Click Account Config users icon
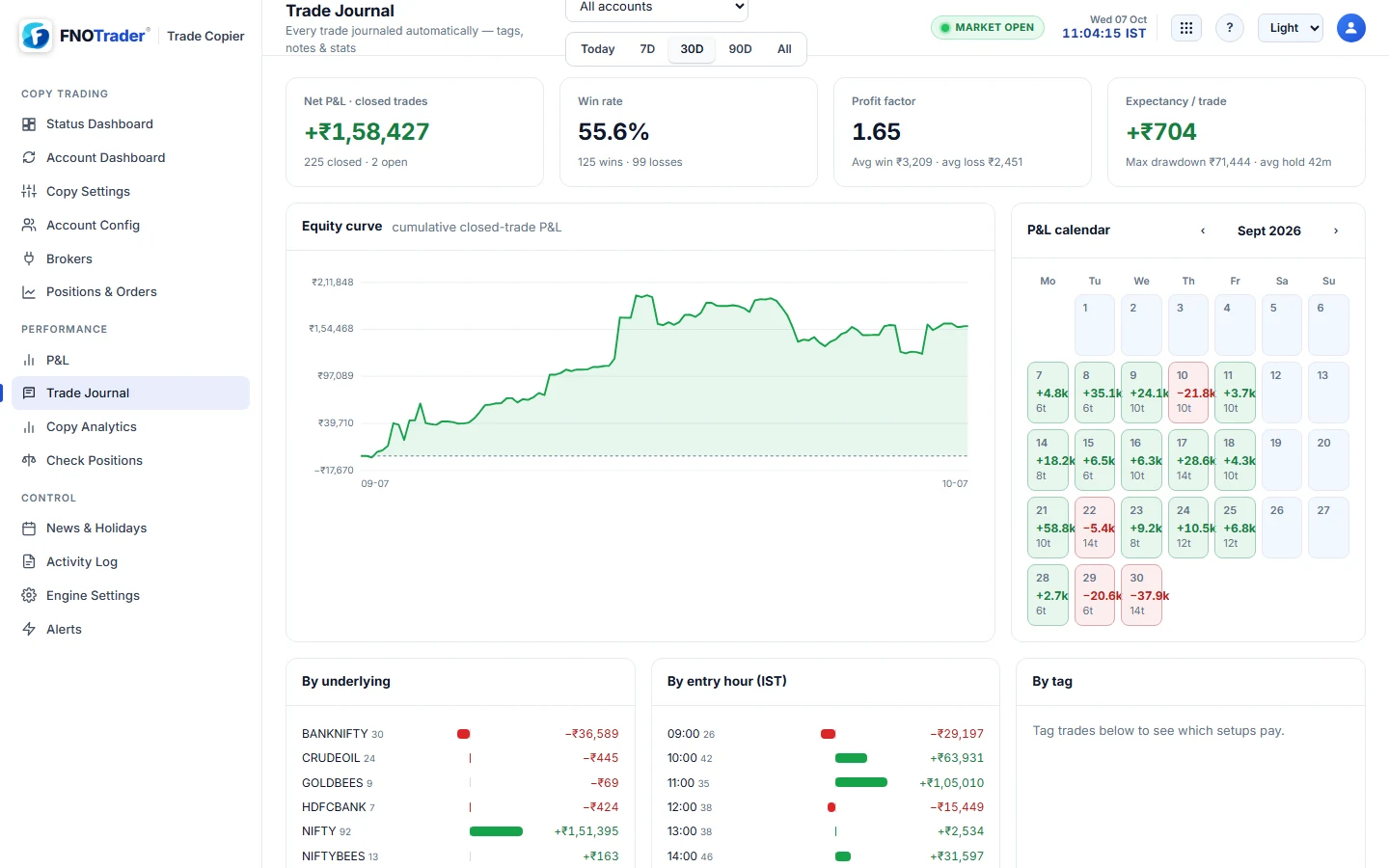Image resolution: width=1389 pixels, height=868 pixels. point(29,226)
